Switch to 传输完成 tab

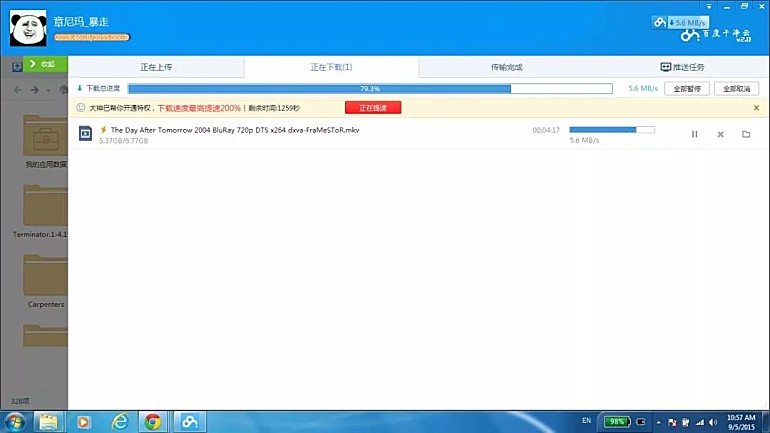coord(506,67)
